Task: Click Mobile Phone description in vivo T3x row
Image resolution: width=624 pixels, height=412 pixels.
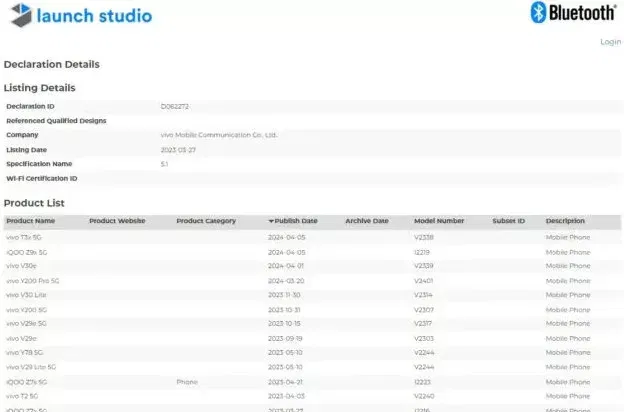Action: (x=568, y=237)
